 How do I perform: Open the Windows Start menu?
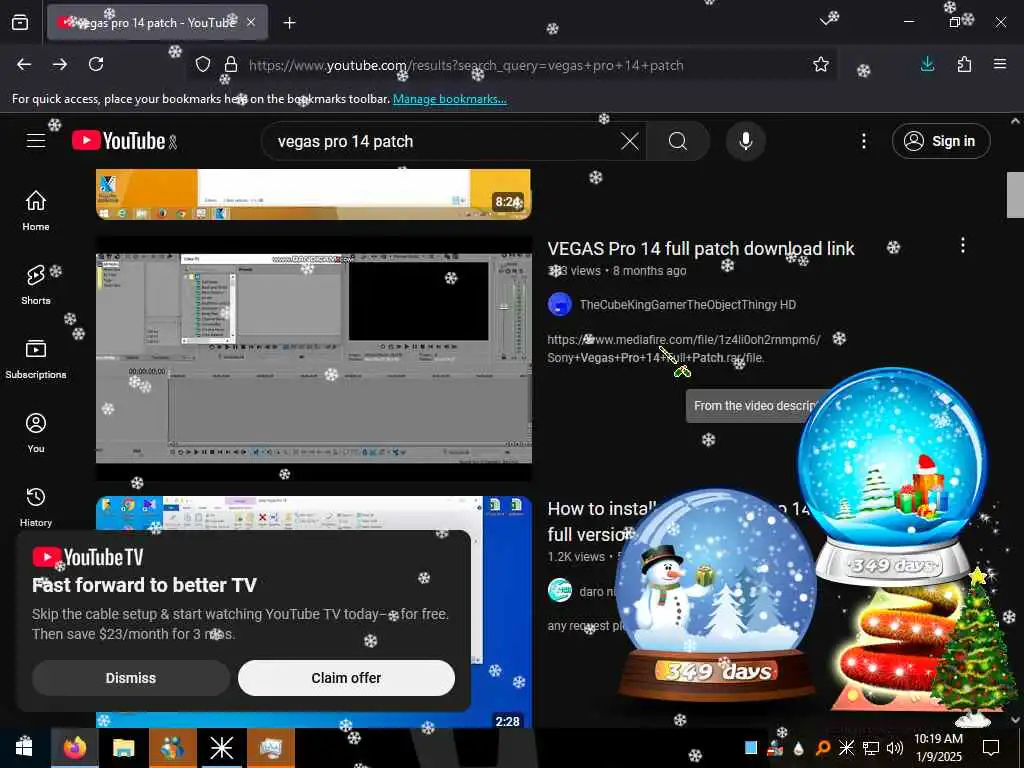[x=25, y=747]
